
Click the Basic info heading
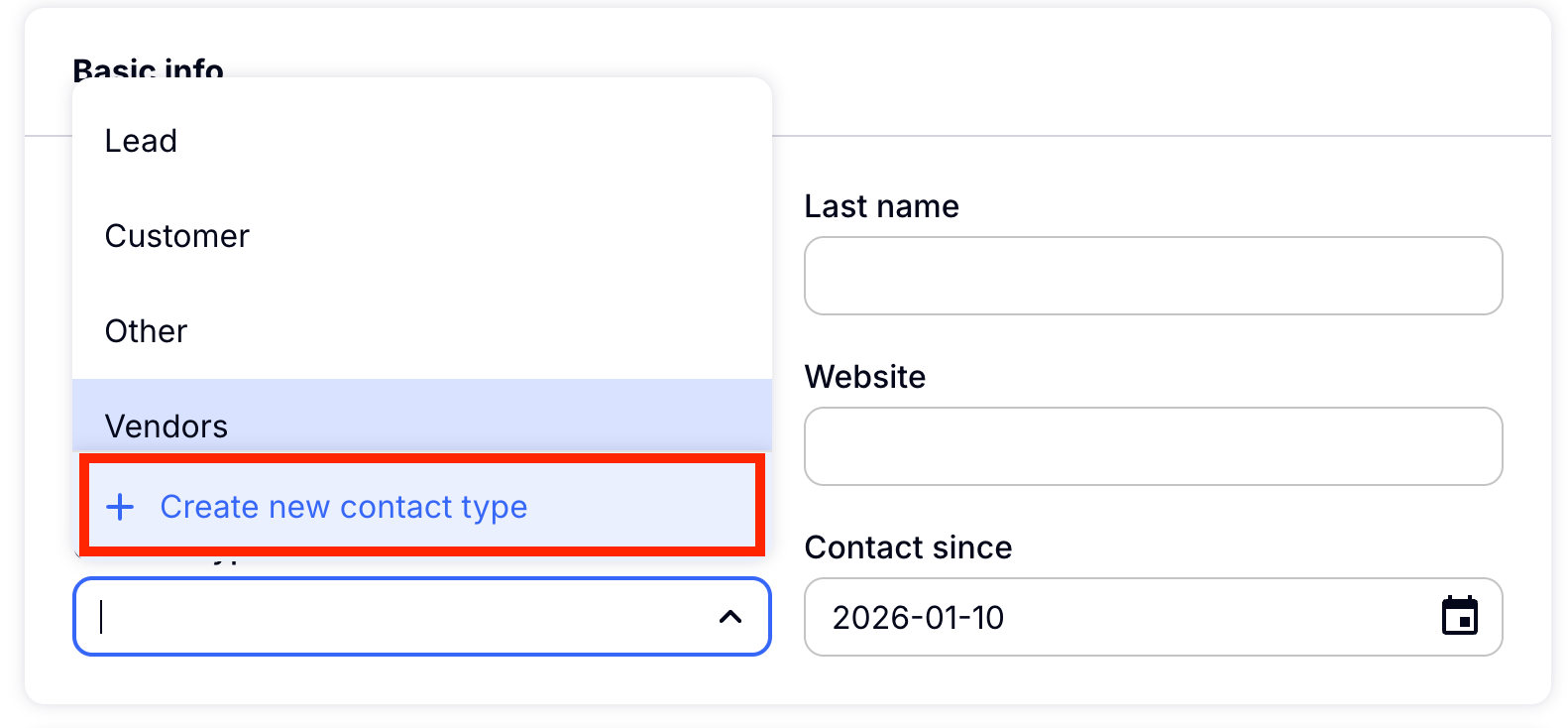point(149,67)
